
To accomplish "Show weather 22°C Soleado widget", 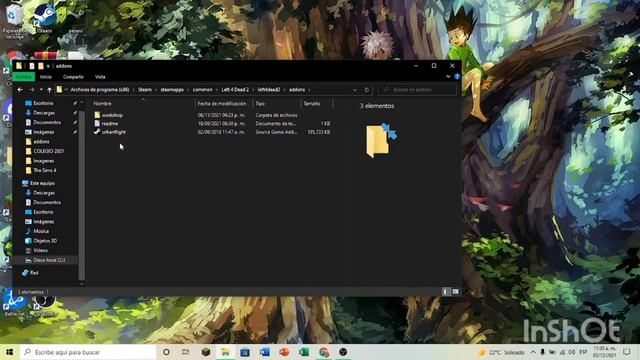I will 501,352.
